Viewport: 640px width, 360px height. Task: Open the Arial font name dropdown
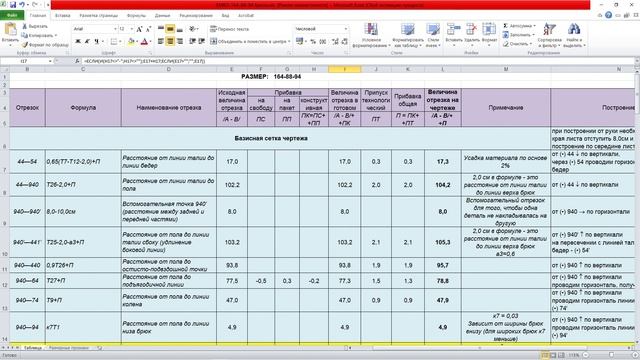pos(115,29)
